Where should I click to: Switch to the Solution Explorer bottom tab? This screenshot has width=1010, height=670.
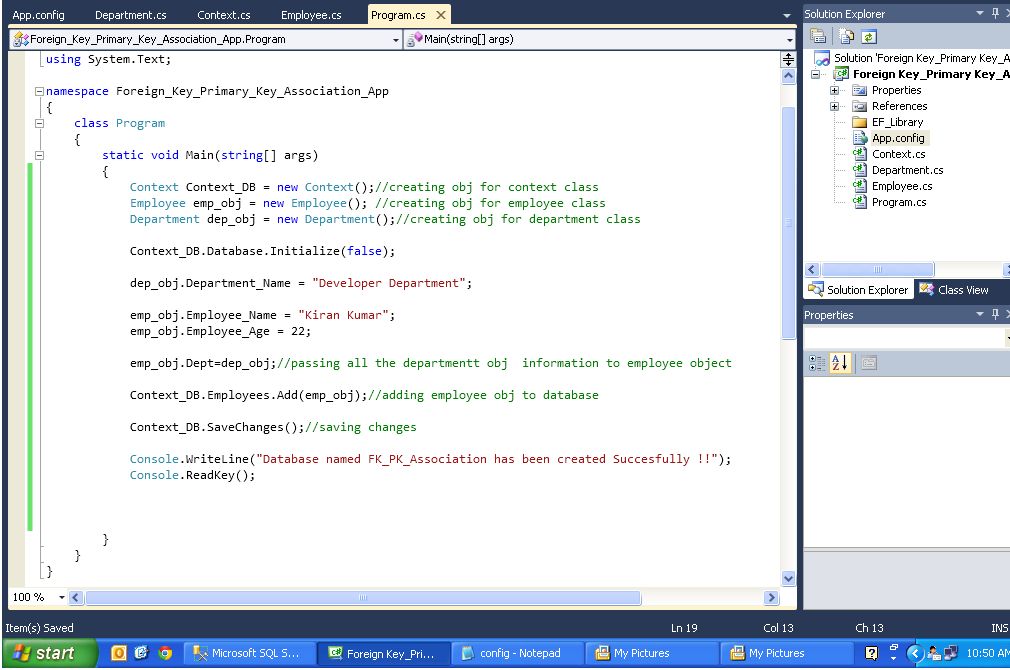859,290
